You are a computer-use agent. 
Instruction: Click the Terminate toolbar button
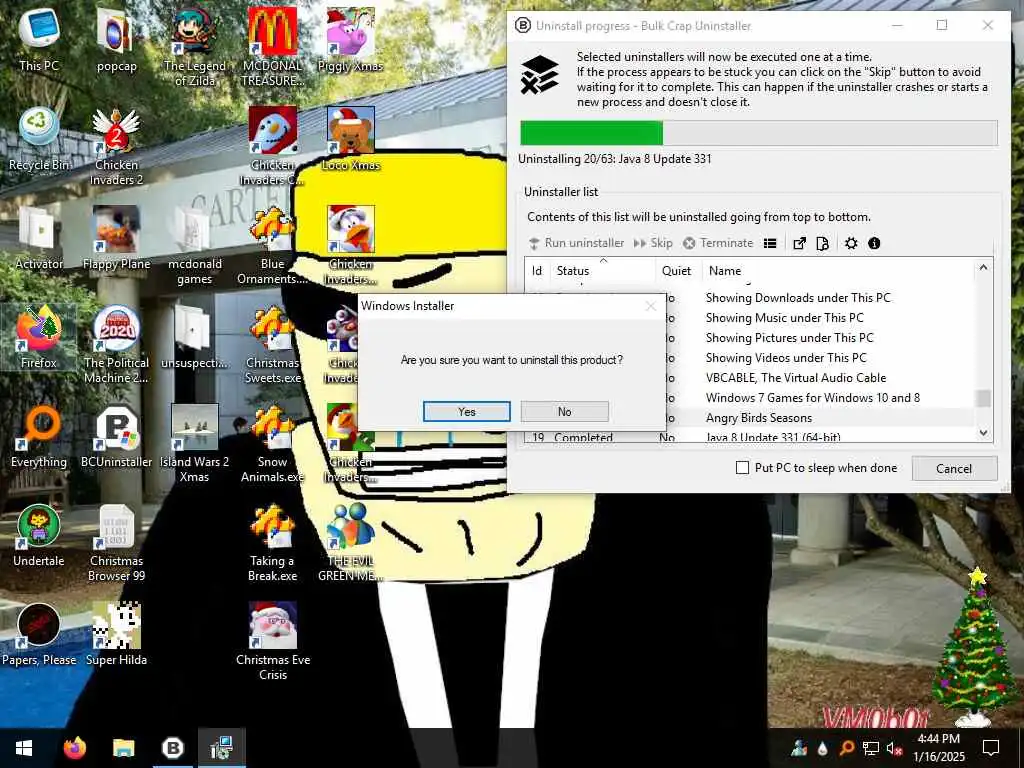click(718, 243)
